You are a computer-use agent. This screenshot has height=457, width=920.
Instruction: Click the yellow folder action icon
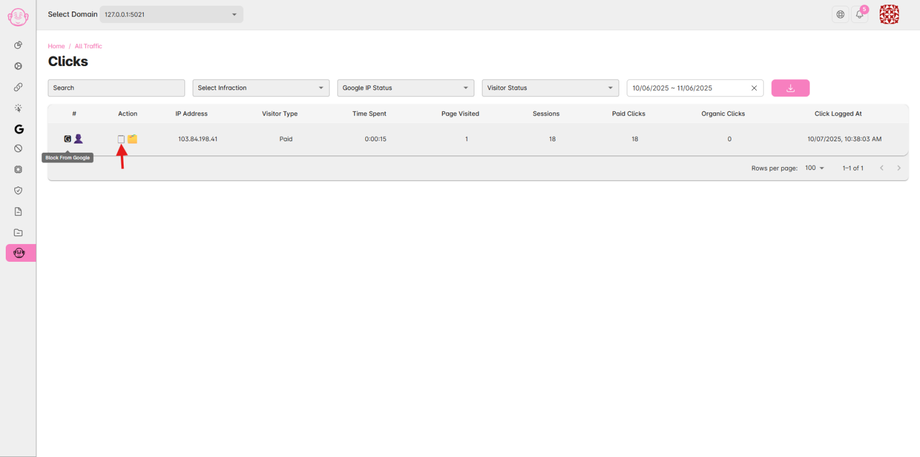click(133, 139)
